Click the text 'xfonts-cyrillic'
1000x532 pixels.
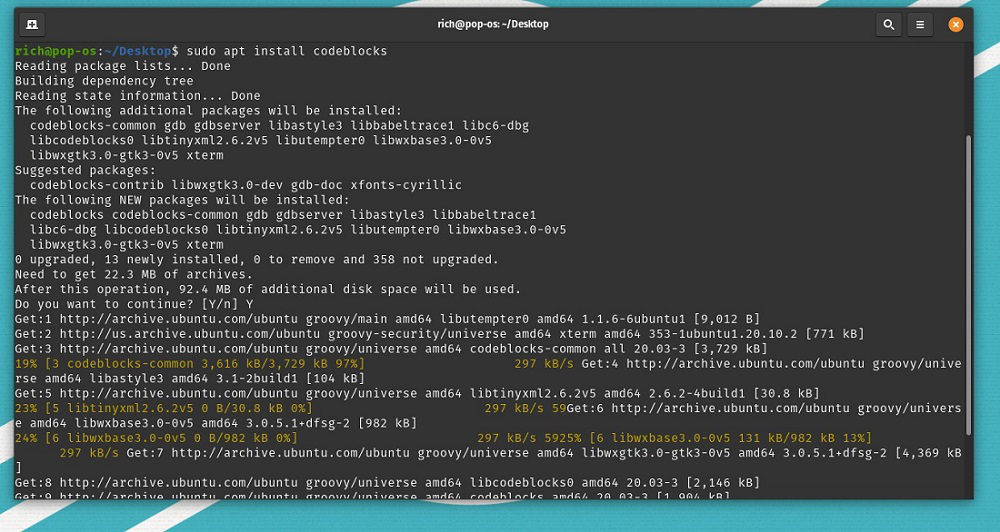click(x=406, y=185)
